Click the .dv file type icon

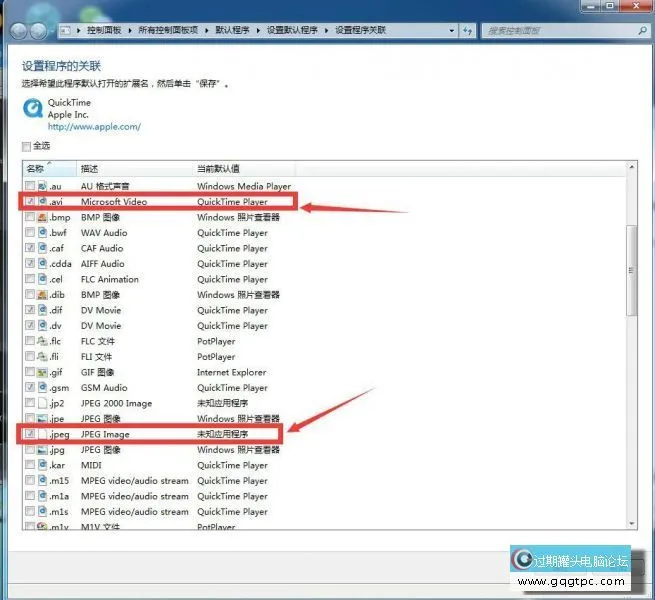tap(42, 325)
